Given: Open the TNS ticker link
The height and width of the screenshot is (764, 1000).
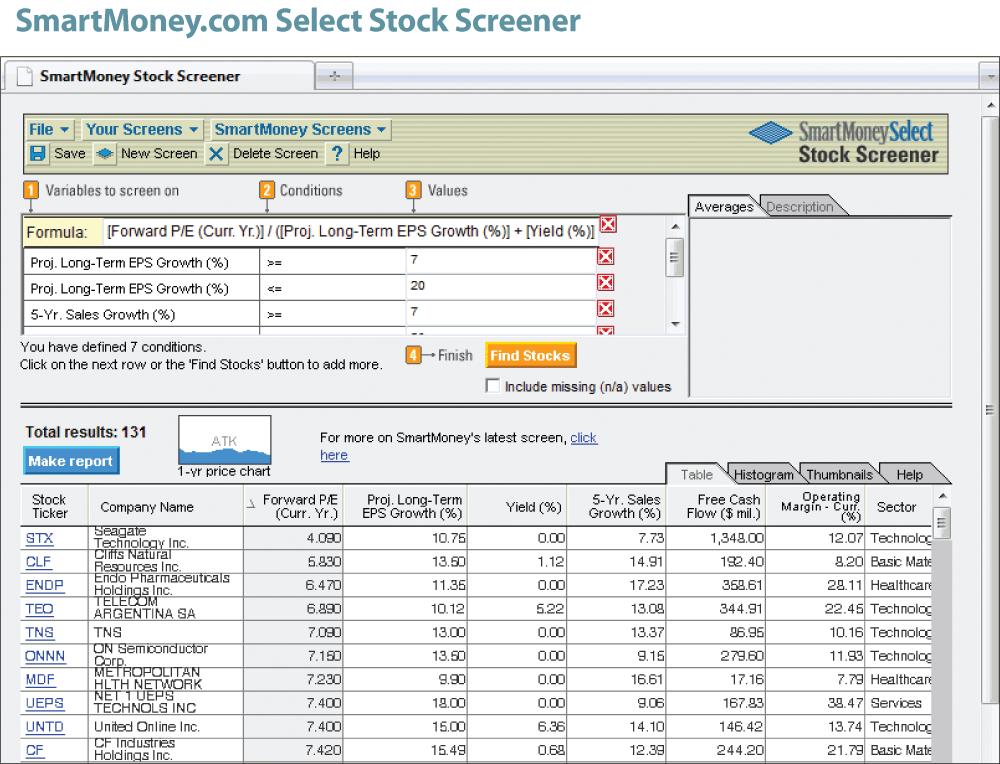Looking at the screenshot, I should click(x=39, y=633).
